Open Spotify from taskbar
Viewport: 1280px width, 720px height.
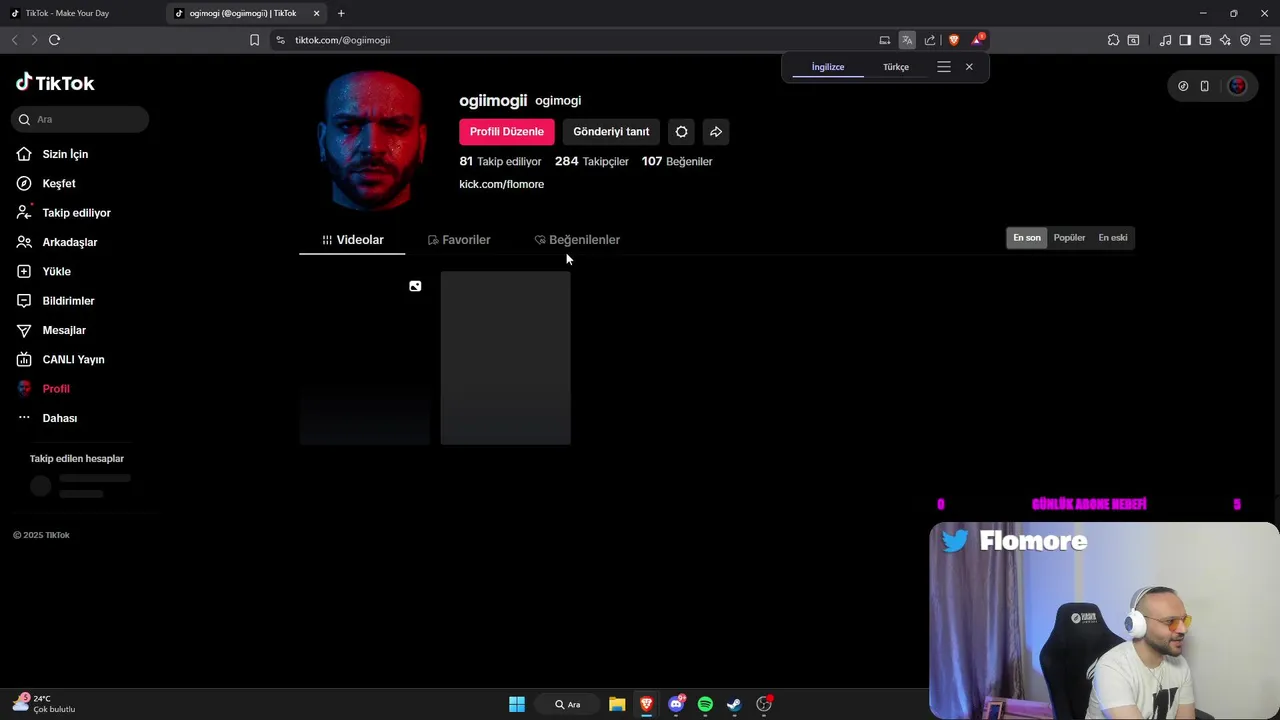pyautogui.click(x=705, y=704)
